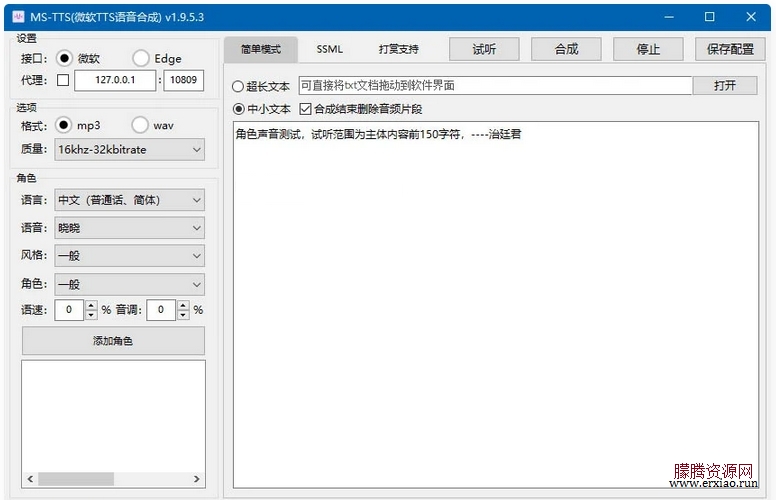This screenshot has width=776, height=500.
Task: Choose the mp3 format radio button
Action: (63, 125)
